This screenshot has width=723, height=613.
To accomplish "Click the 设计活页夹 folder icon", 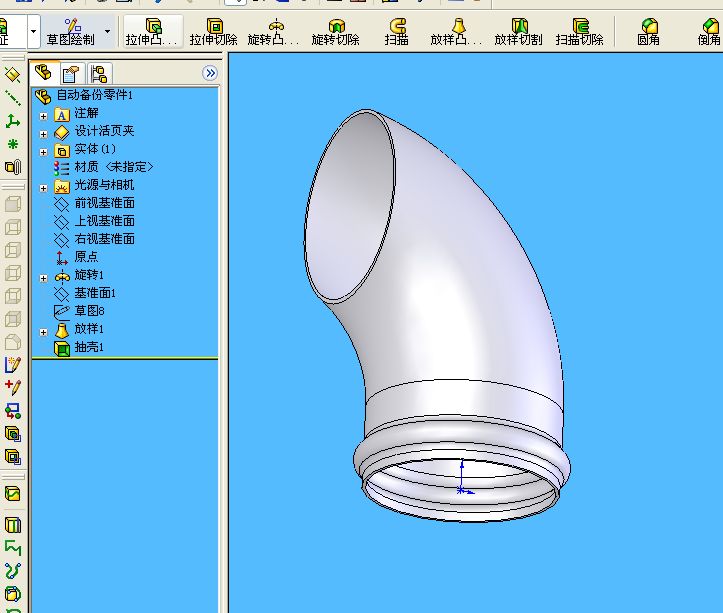I will coord(62,133).
